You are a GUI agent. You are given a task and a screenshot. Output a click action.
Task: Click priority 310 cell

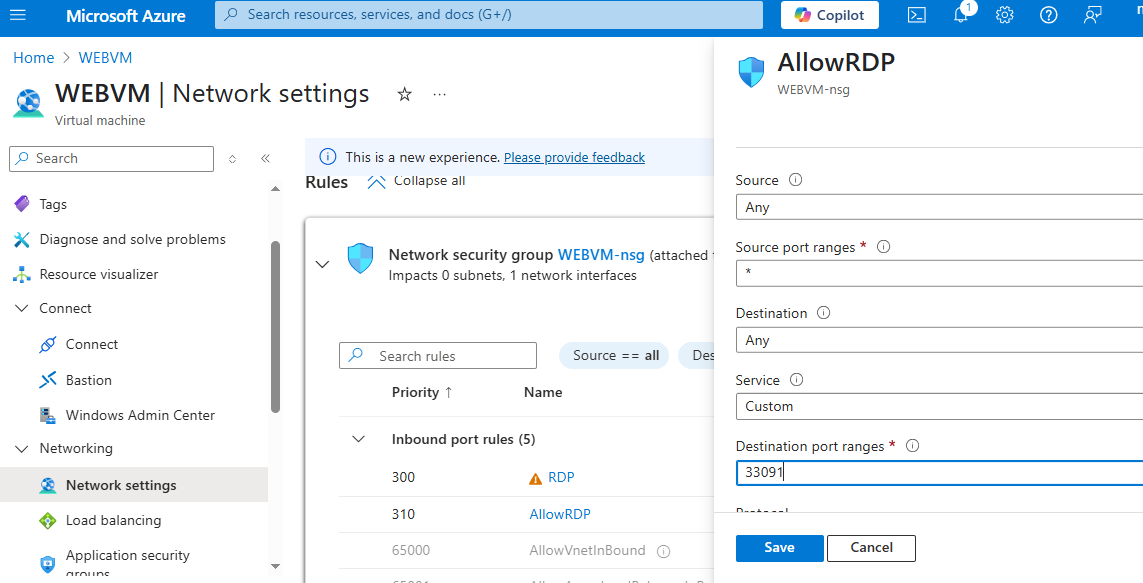pos(403,514)
